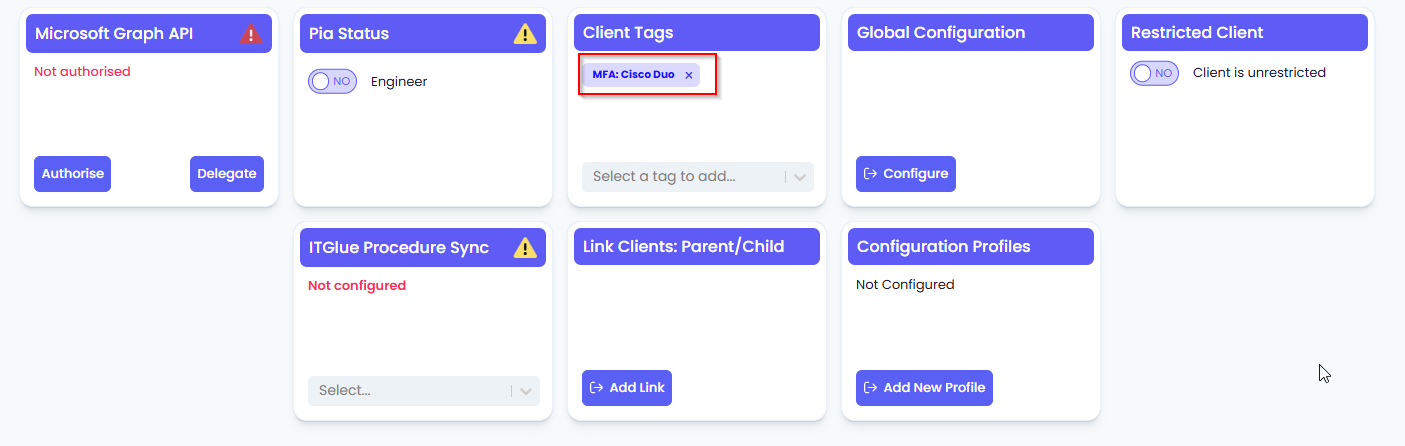Image resolution: width=1405 pixels, height=446 pixels.
Task: Click the Add New Profile button
Action: point(924,388)
